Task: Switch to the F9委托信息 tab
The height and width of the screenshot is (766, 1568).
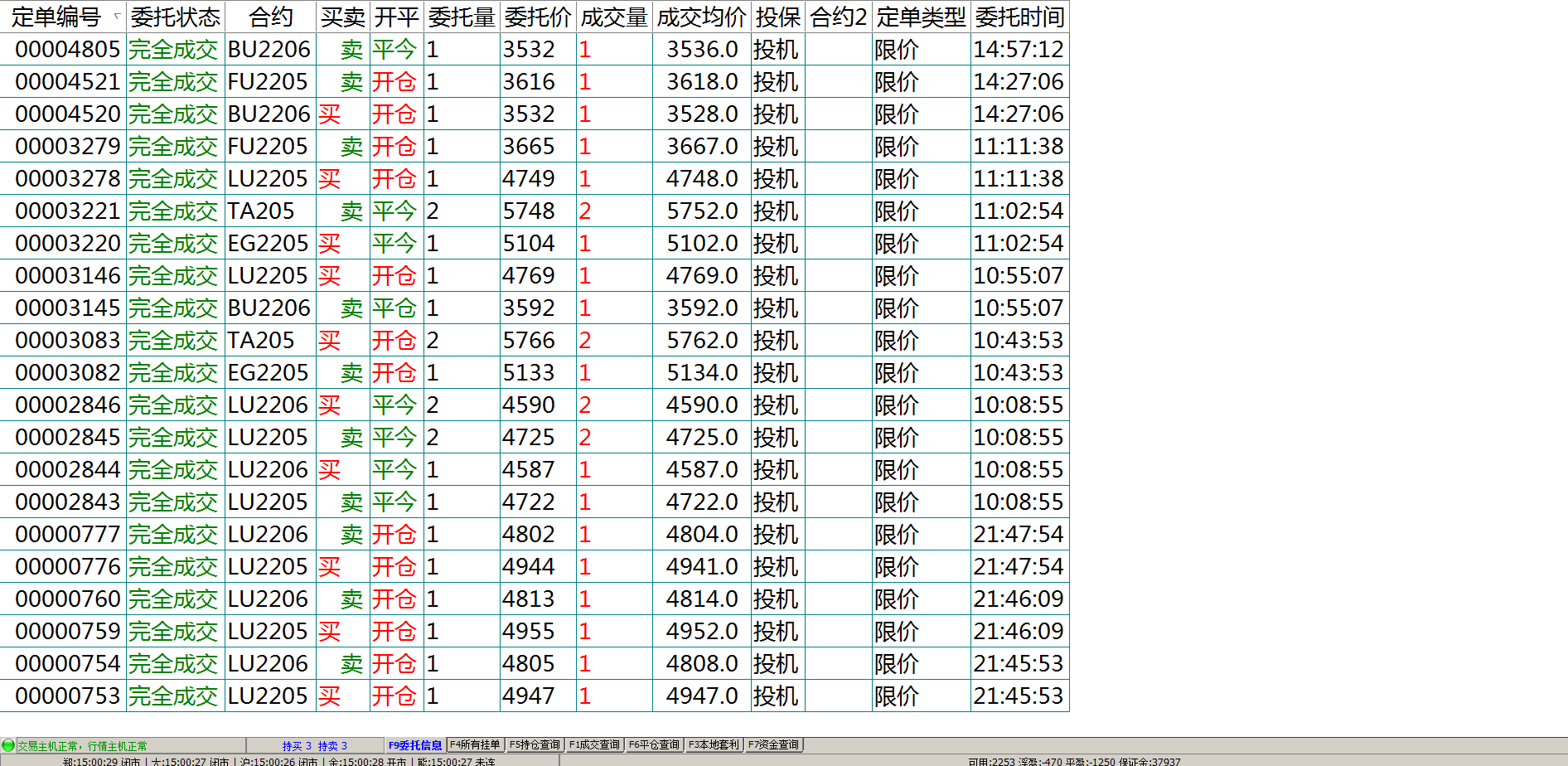Action: [x=415, y=745]
